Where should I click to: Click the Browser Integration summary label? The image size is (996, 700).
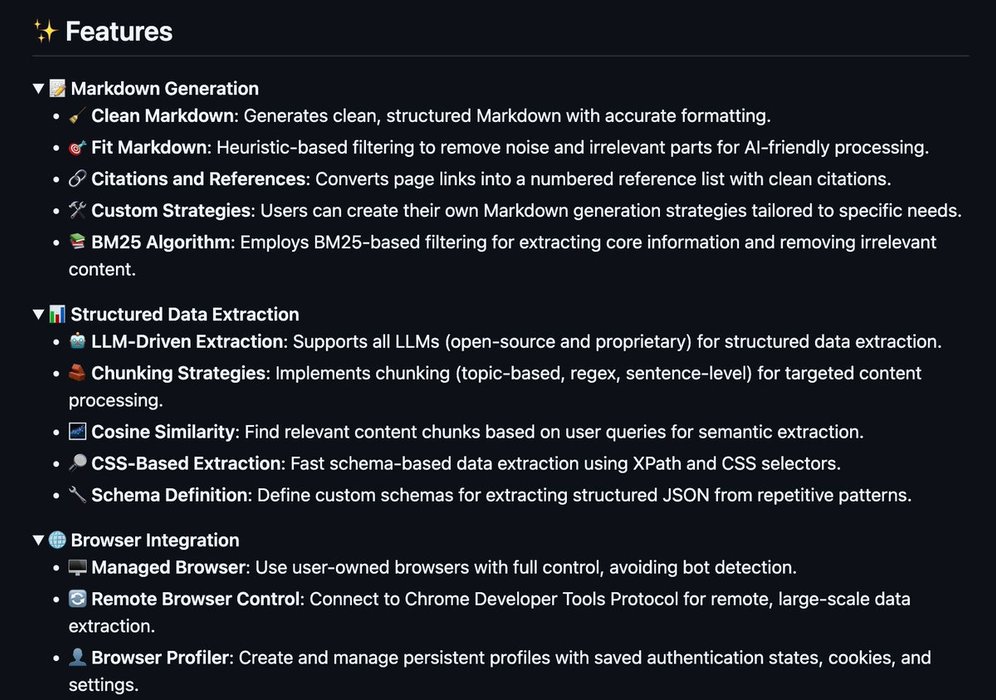click(155, 540)
